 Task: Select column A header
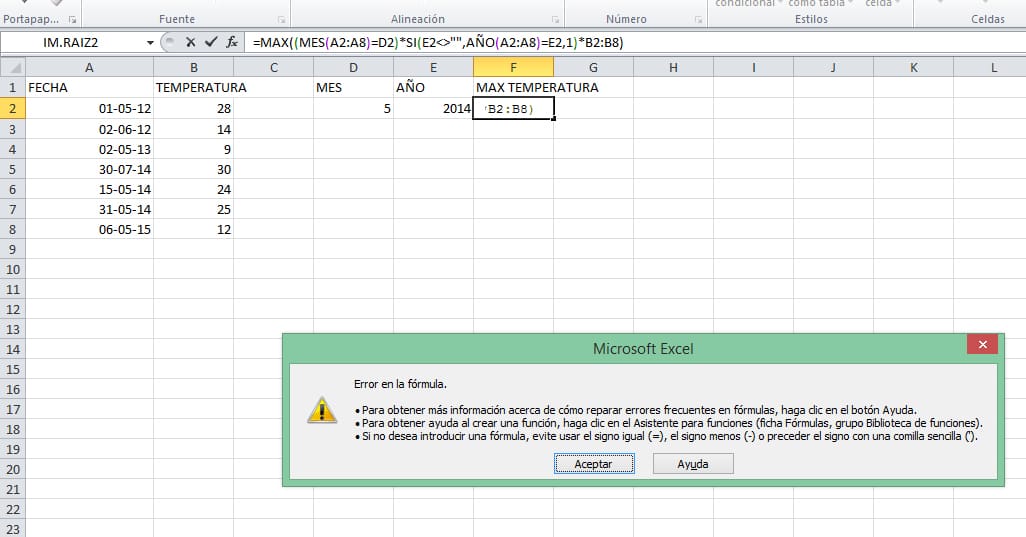pyautogui.click(x=90, y=67)
